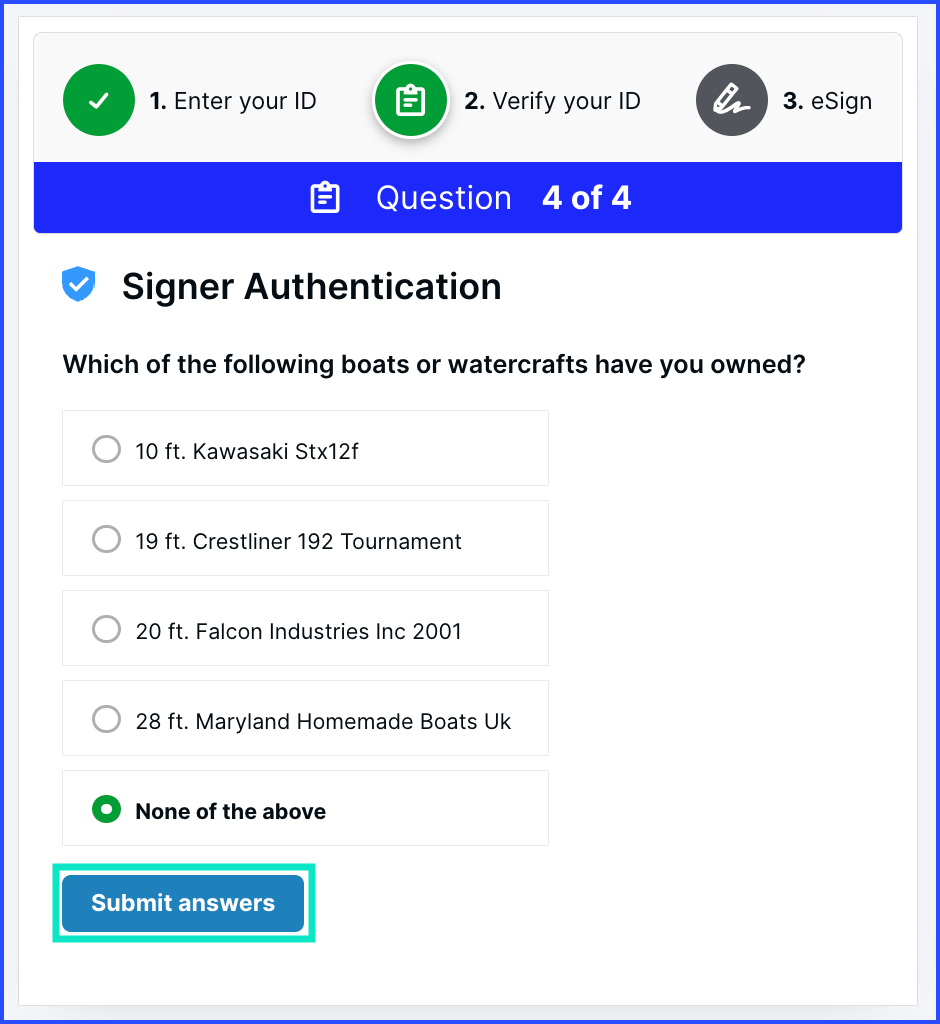Click the blue shield Signer Authentication icon
The height and width of the screenshot is (1024, 940).
click(78, 286)
